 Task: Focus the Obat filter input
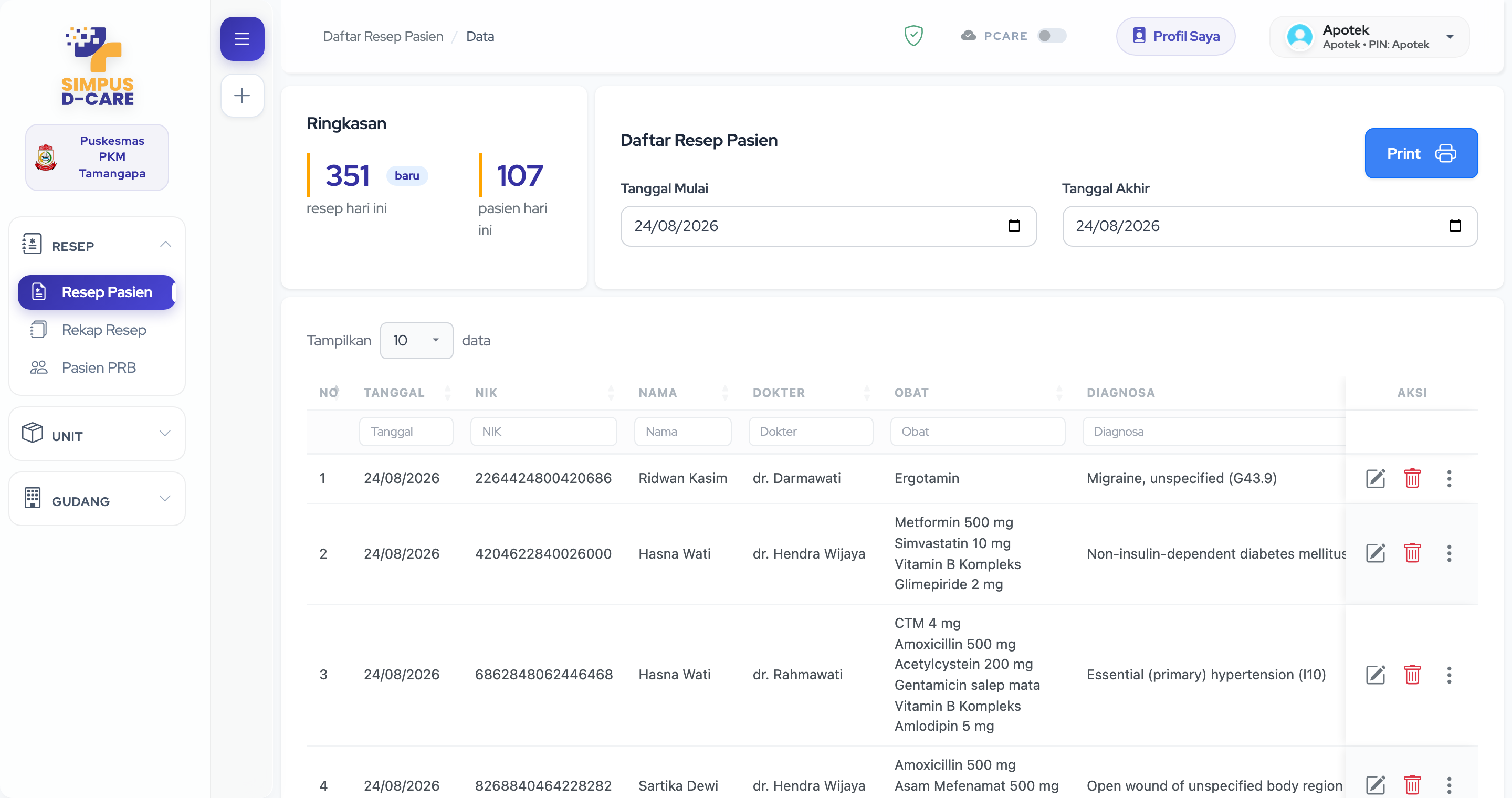(x=978, y=431)
